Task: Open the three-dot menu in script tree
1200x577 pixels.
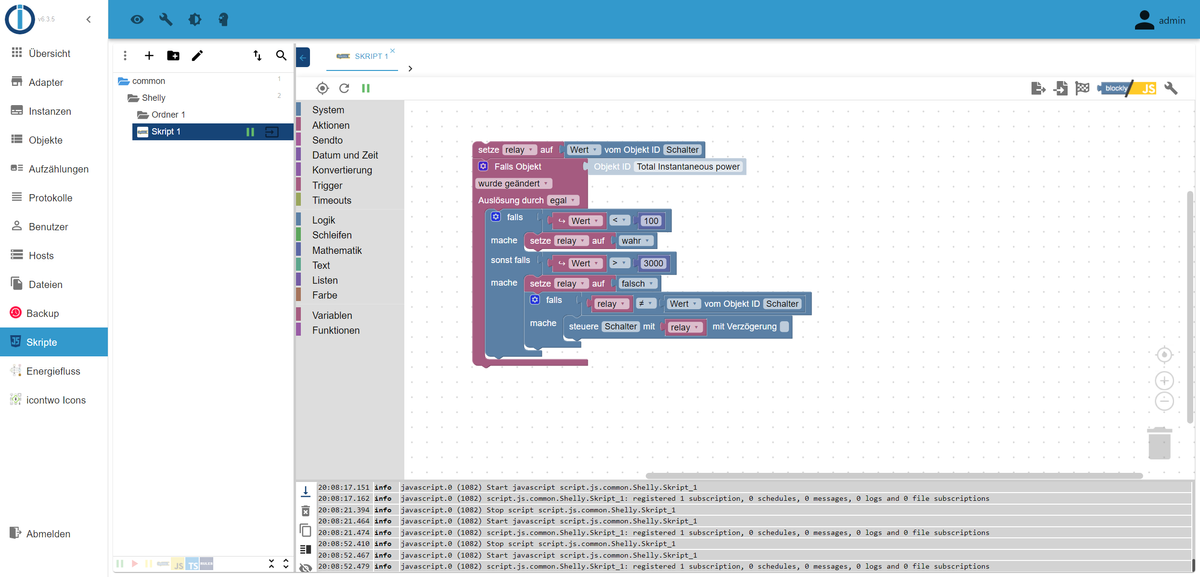Action: click(125, 56)
